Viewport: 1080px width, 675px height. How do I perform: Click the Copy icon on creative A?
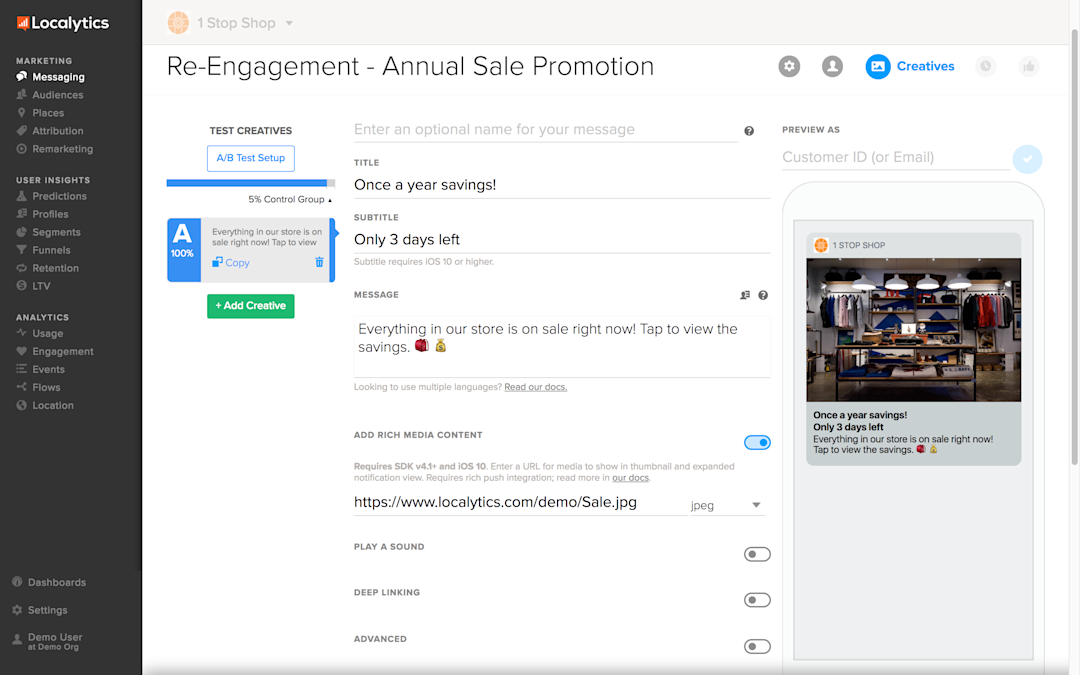(x=217, y=262)
